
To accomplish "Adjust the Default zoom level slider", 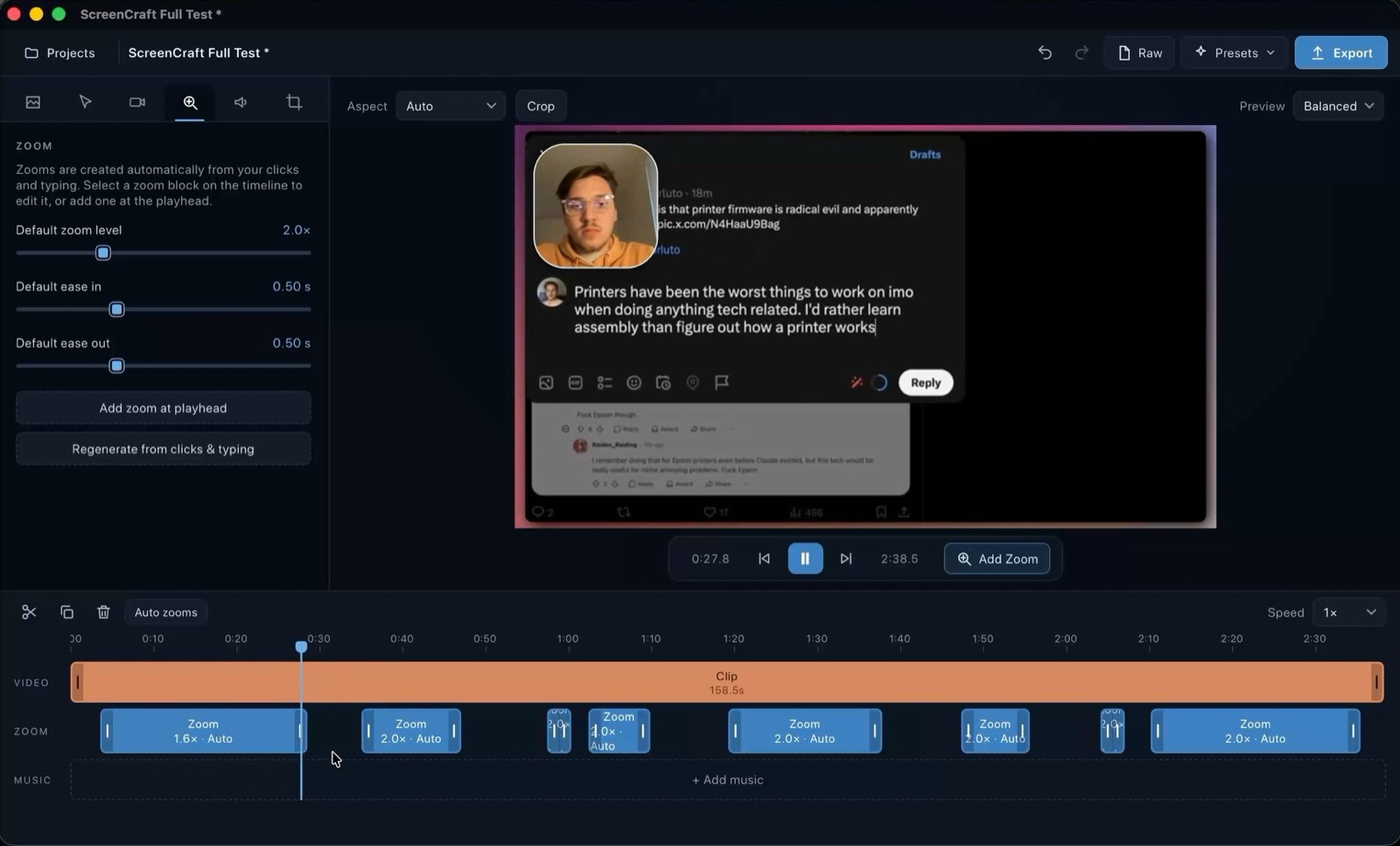I will pyautogui.click(x=103, y=253).
